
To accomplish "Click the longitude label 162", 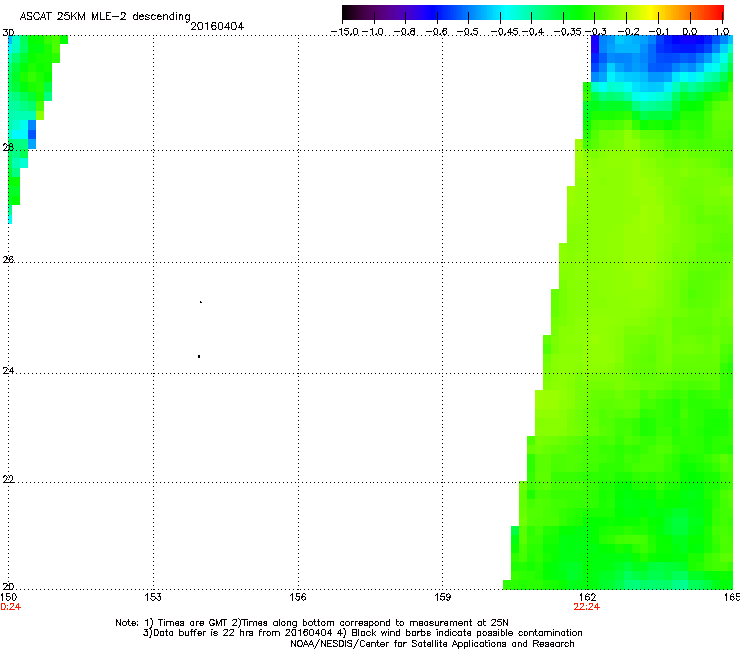I will [587, 597].
